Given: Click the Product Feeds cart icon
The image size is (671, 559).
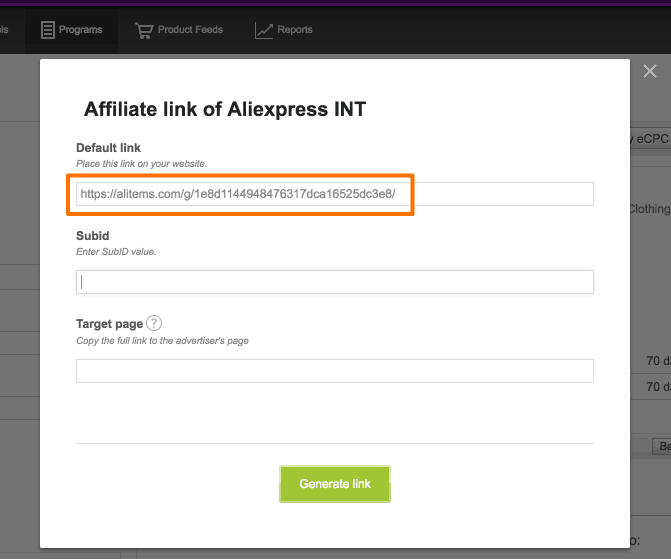Looking at the screenshot, I should pos(144,30).
